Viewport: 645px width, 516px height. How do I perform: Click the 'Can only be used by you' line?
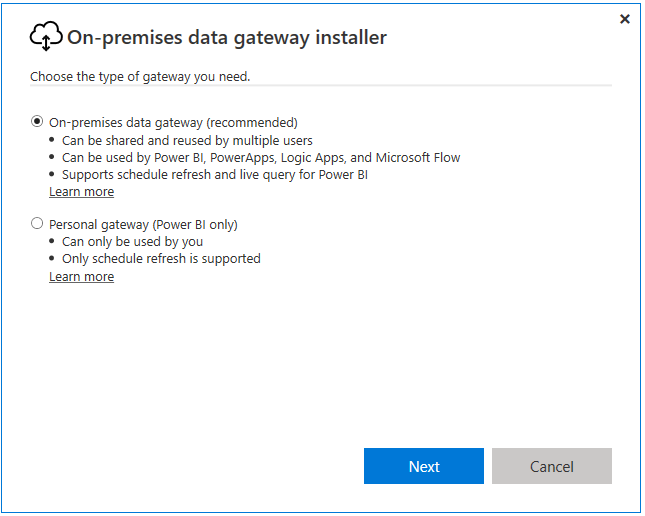click(132, 242)
